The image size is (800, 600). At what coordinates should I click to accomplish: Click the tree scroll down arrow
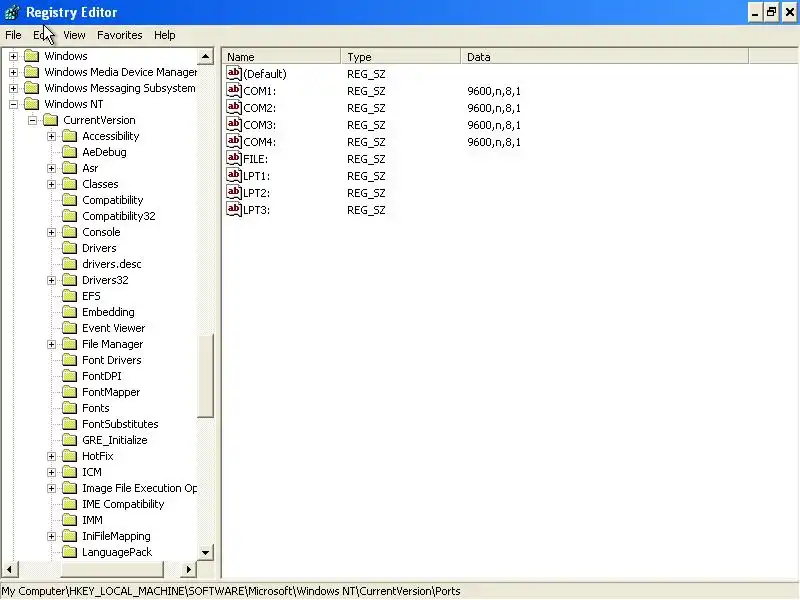coord(205,552)
